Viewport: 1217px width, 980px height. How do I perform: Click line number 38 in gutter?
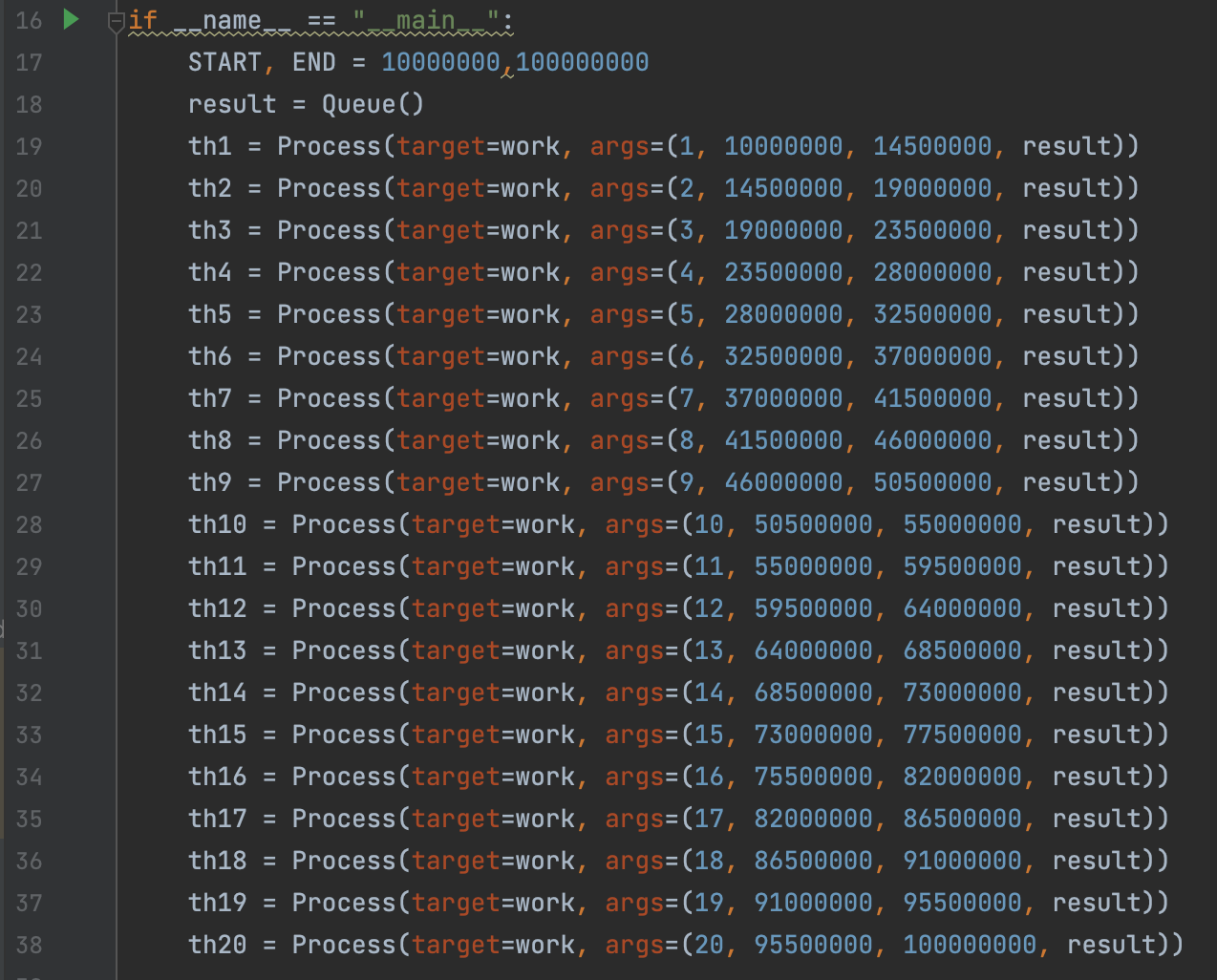click(29, 946)
